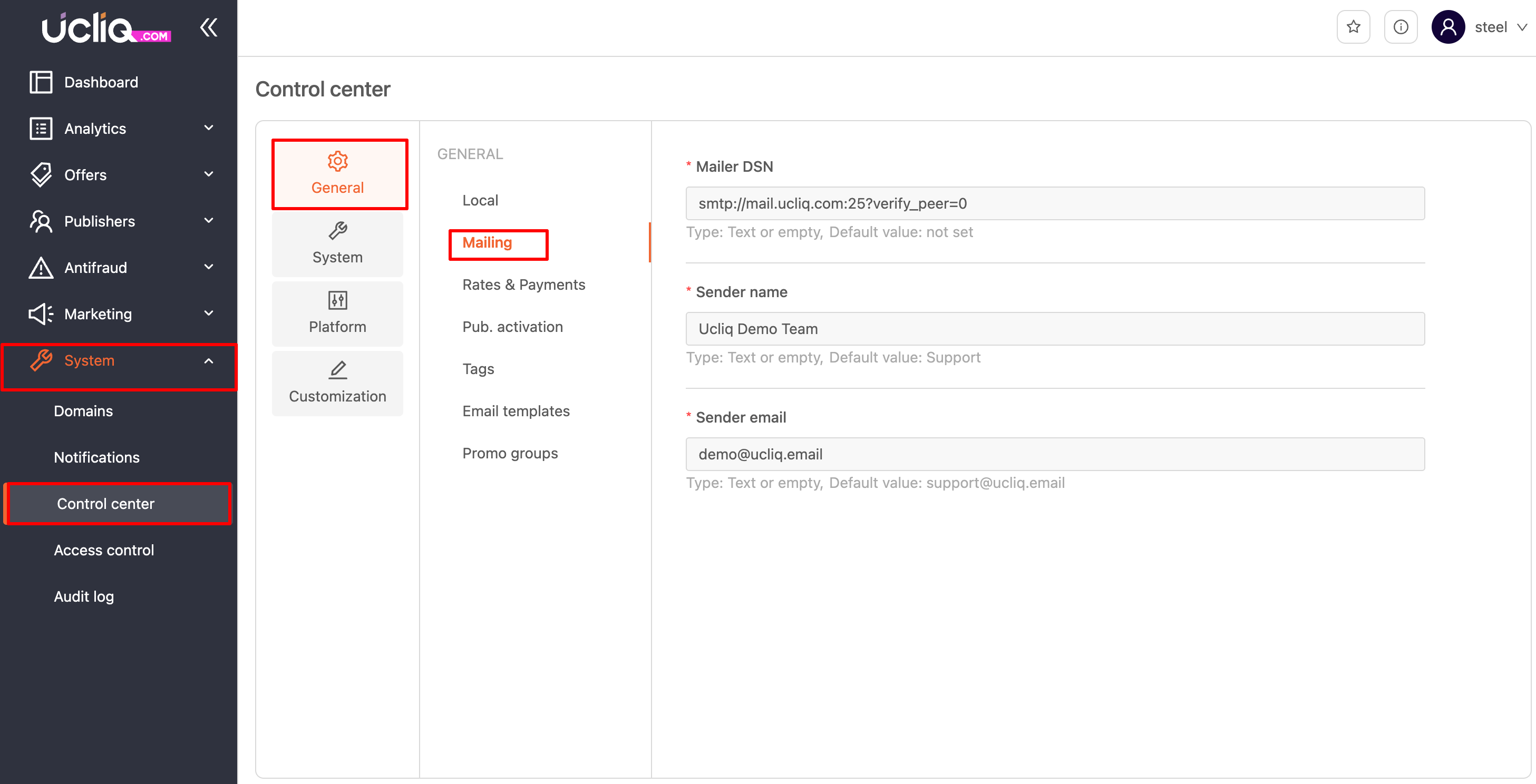Click the user avatar icon
Image resolution: width=1536 pixels, height=784 pixels.
(1447, 27)
